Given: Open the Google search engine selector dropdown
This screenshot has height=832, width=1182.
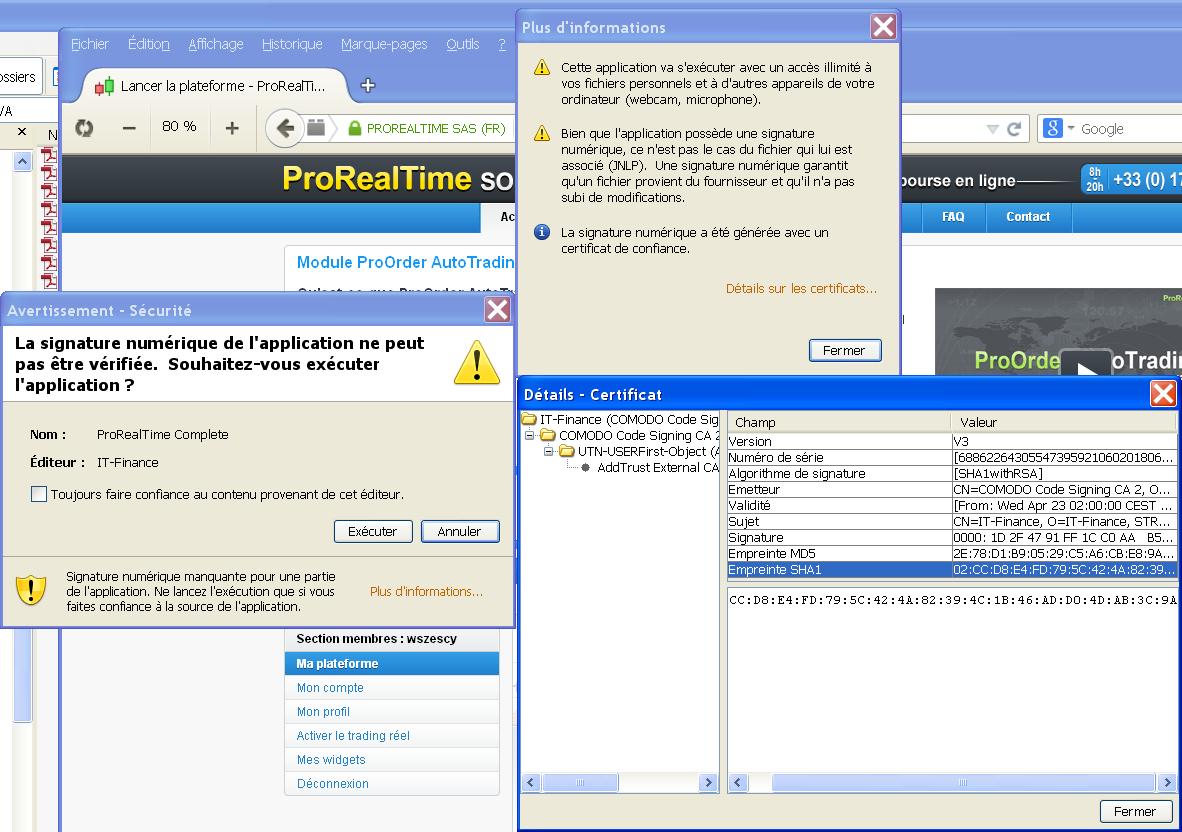Looking at the screenshot, I should click(1058, 128).
